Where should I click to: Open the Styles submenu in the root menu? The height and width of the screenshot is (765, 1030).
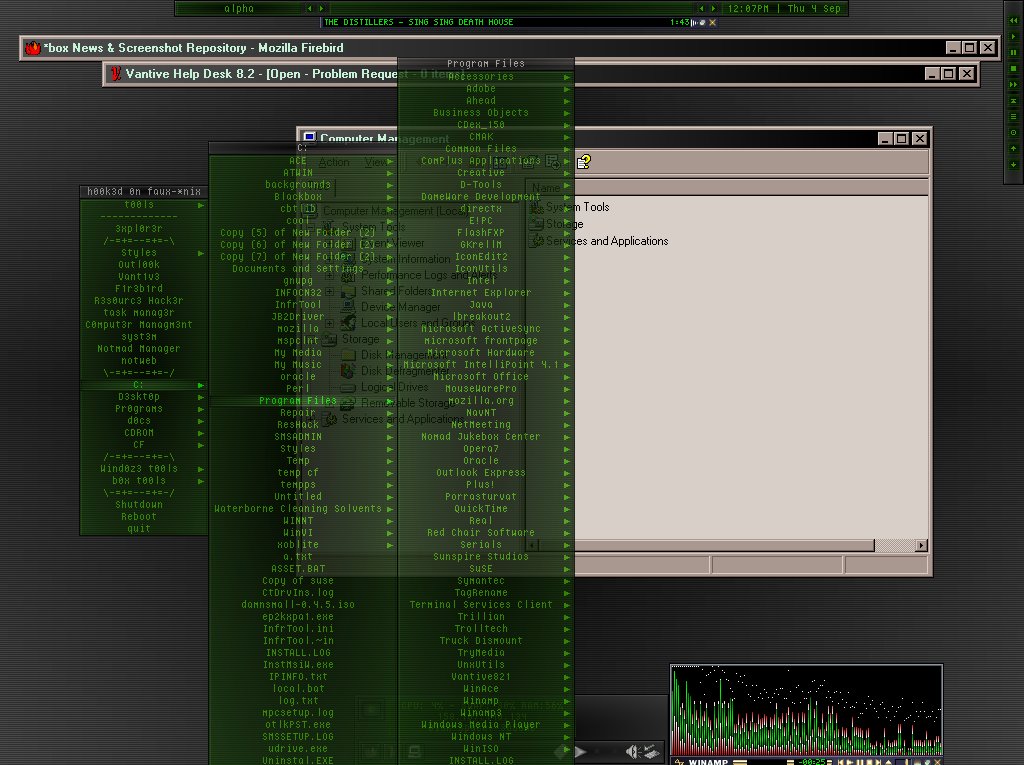click(x=143, y=253)
